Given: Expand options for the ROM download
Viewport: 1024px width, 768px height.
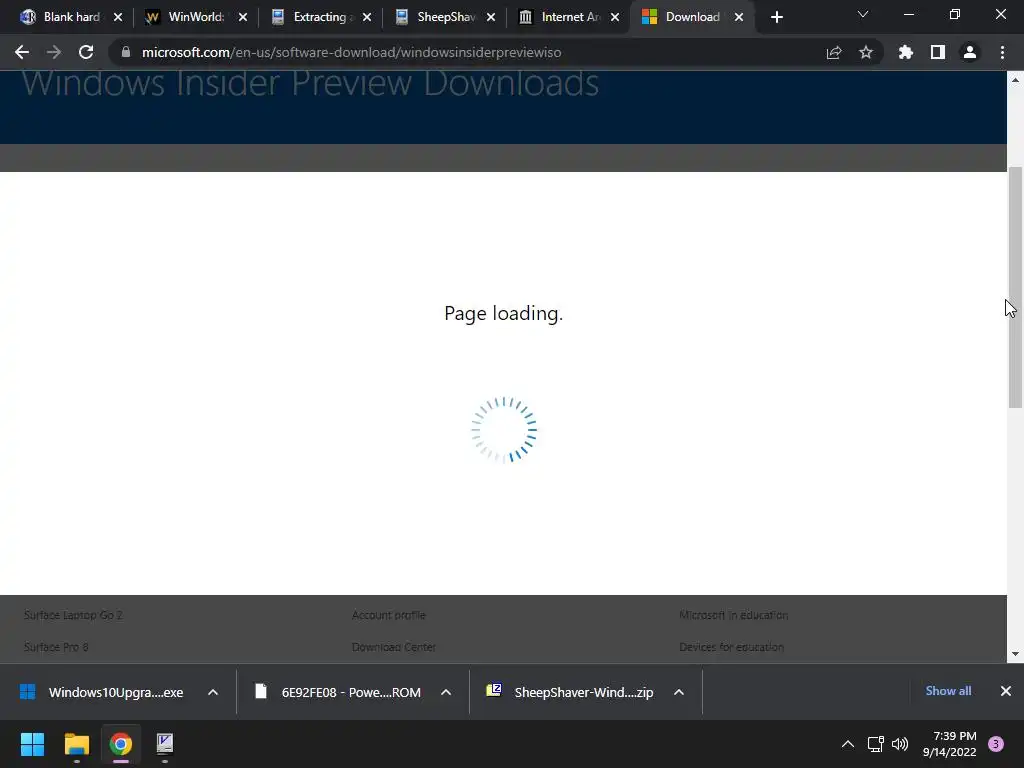Looking at the screenshot, I should pyautogui.click(x=446, y=692).
